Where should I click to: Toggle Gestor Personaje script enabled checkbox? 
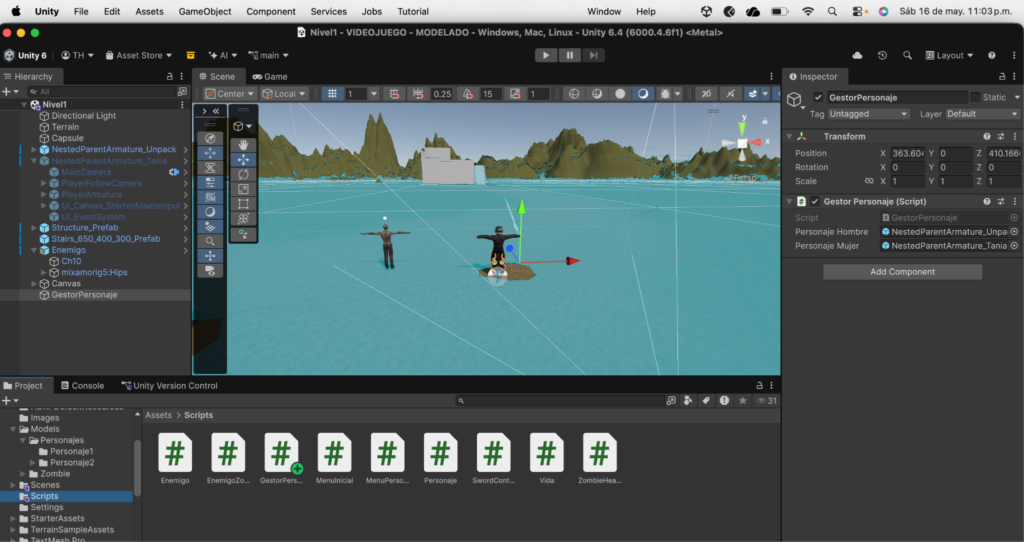[815, 202]
